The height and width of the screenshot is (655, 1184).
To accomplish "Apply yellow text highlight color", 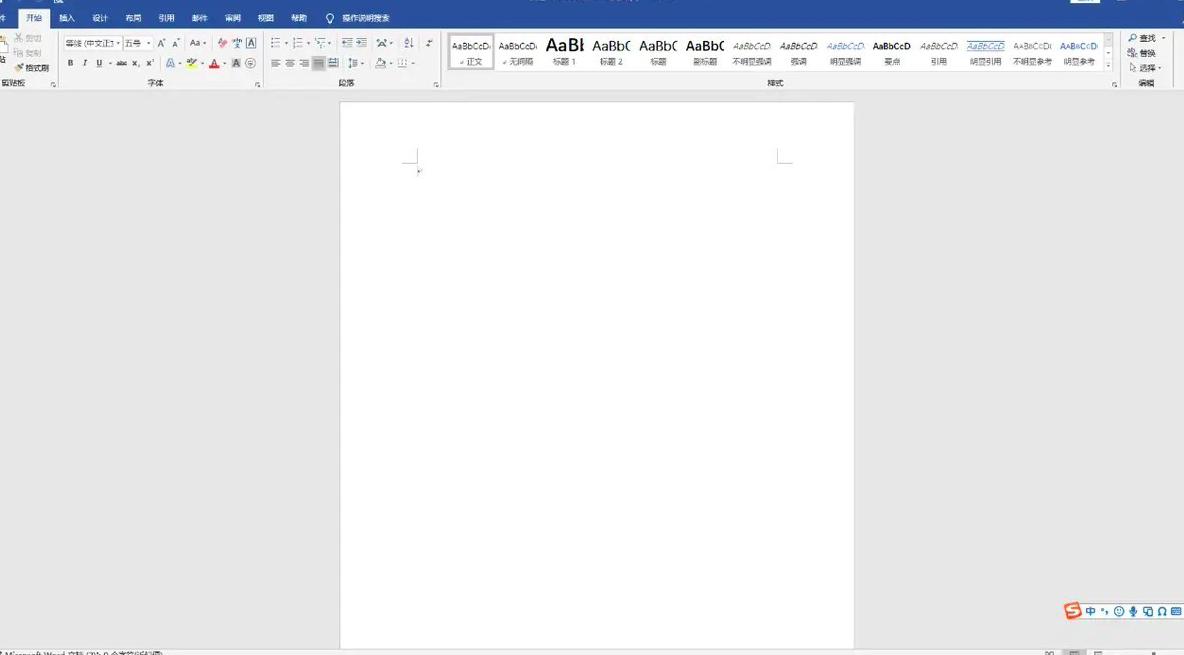I will [x=192, y=63].
